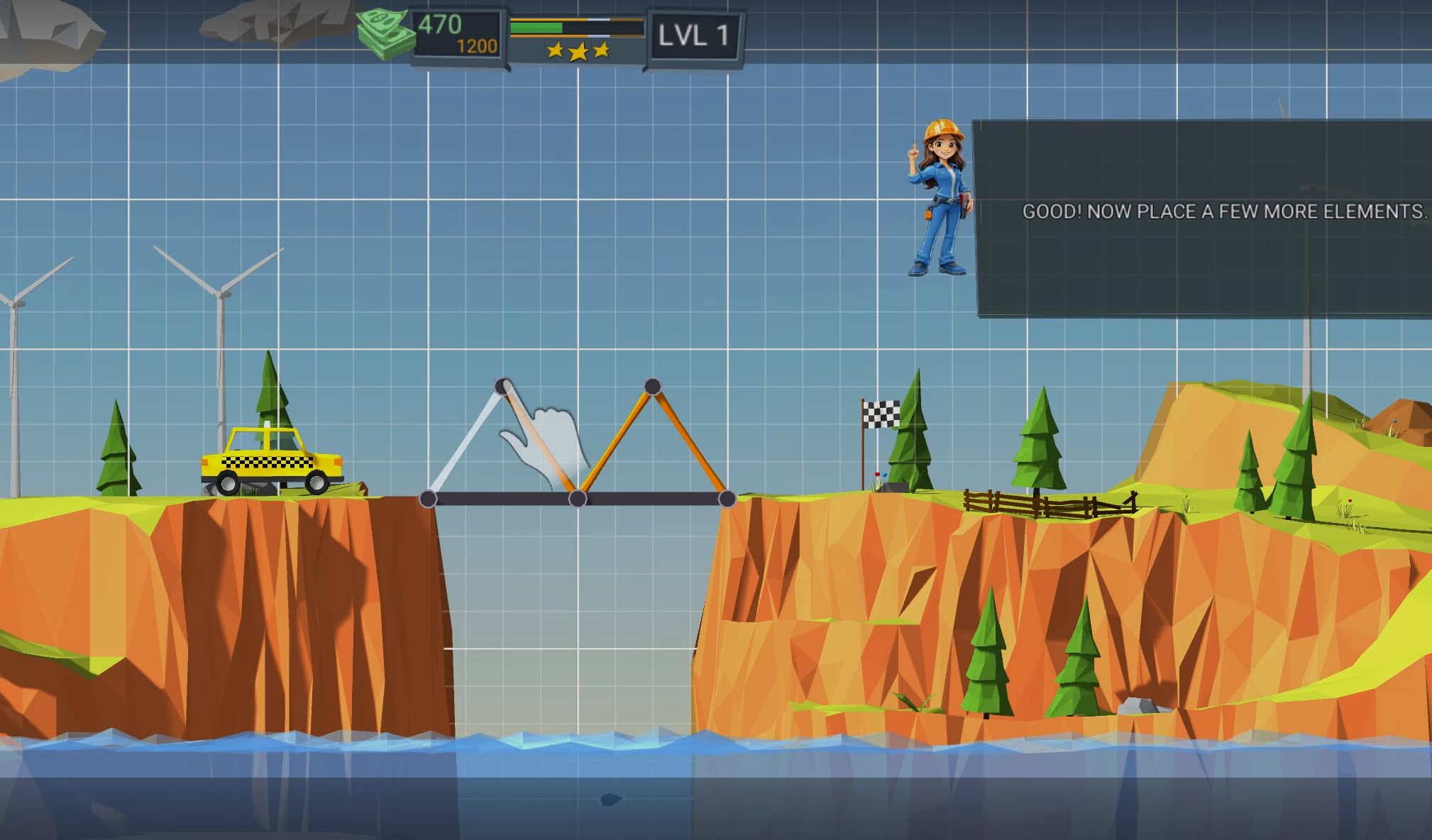The height and width of the screenshot is (840, 1432).
Task: Click the top-right truss joint
Action: coord(653,387)
